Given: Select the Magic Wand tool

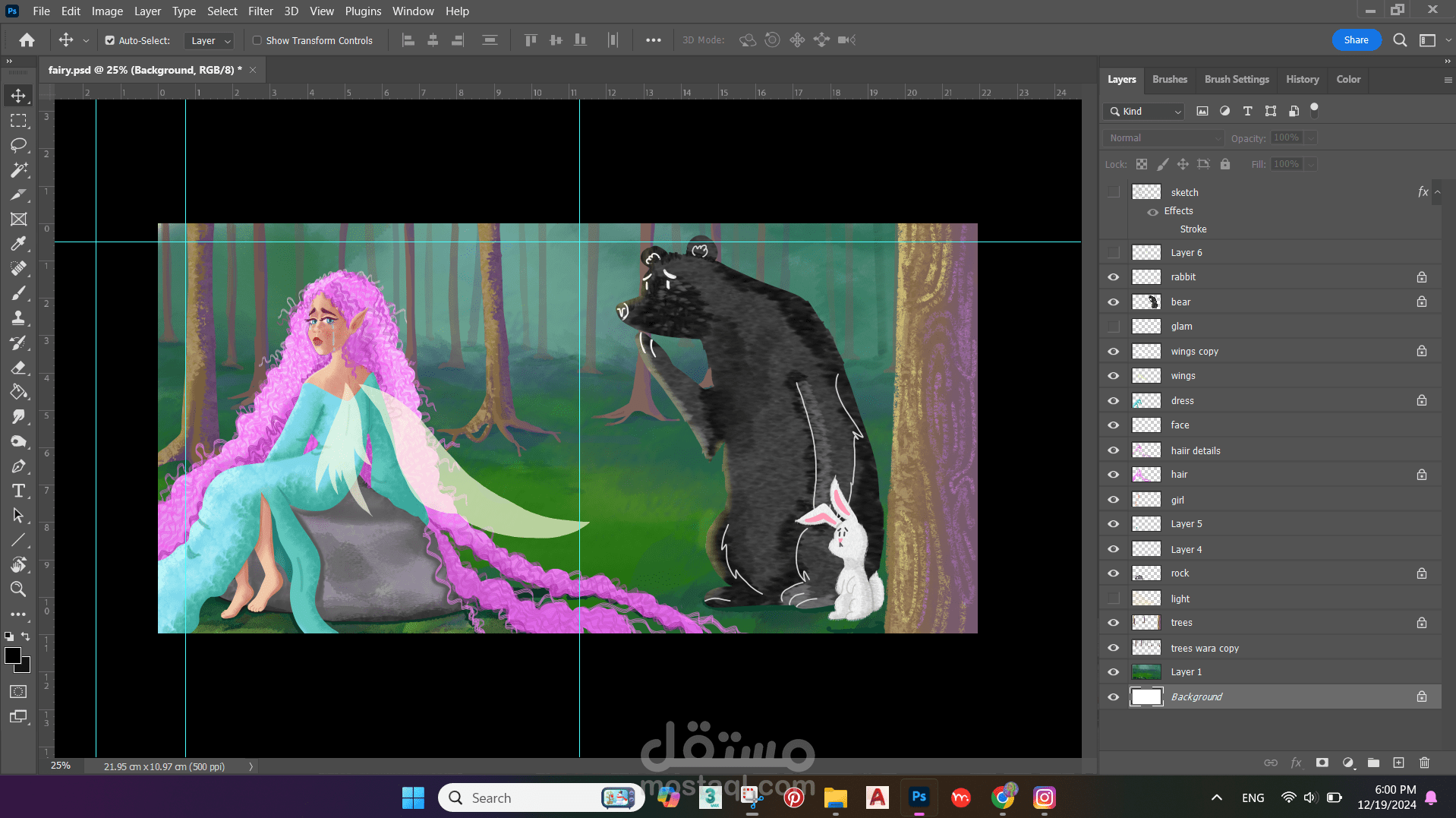Looking at the screenshot, I should coord(18,170).
